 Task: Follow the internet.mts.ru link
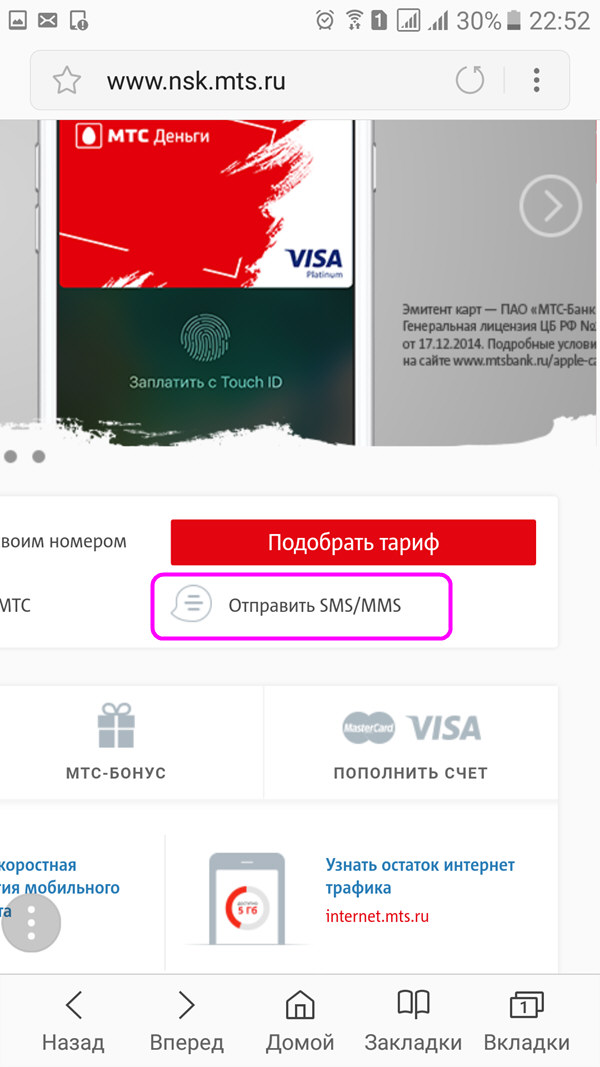pyautogui.click(x=377, y=916)
